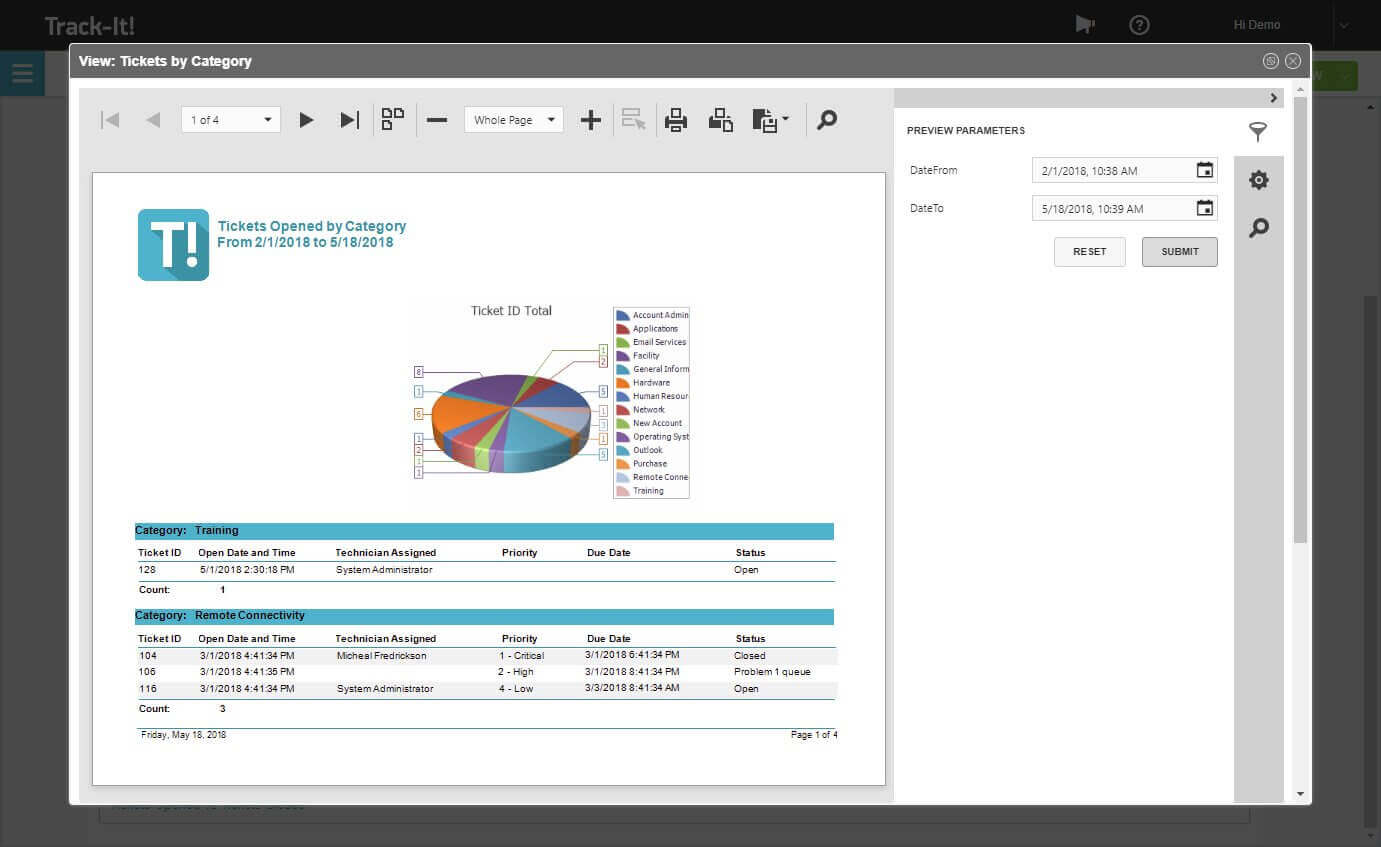Jump to last report page
Viewport: 1381px width, 847px height.
(x=349, y=120)
